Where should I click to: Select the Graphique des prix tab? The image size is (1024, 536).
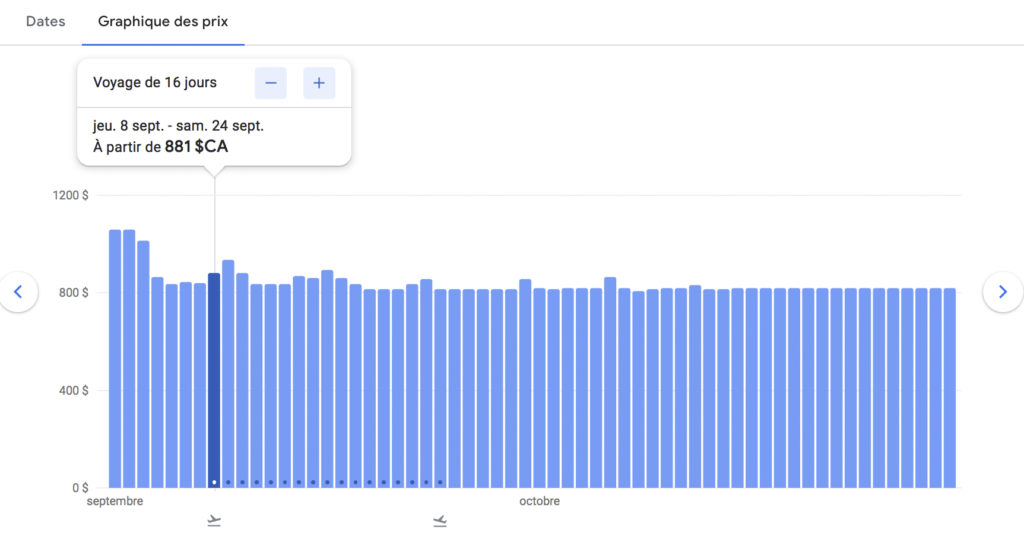[x=162, y=22]
